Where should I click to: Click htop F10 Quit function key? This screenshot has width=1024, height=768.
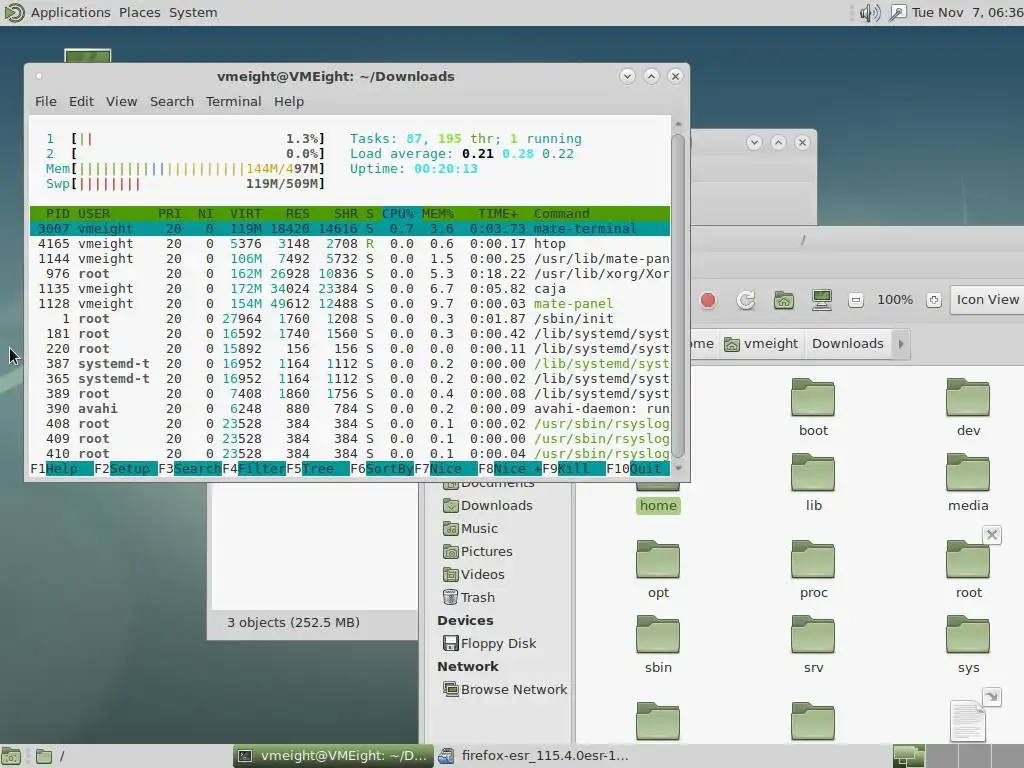pyautogui.click(x=638, y=469)
